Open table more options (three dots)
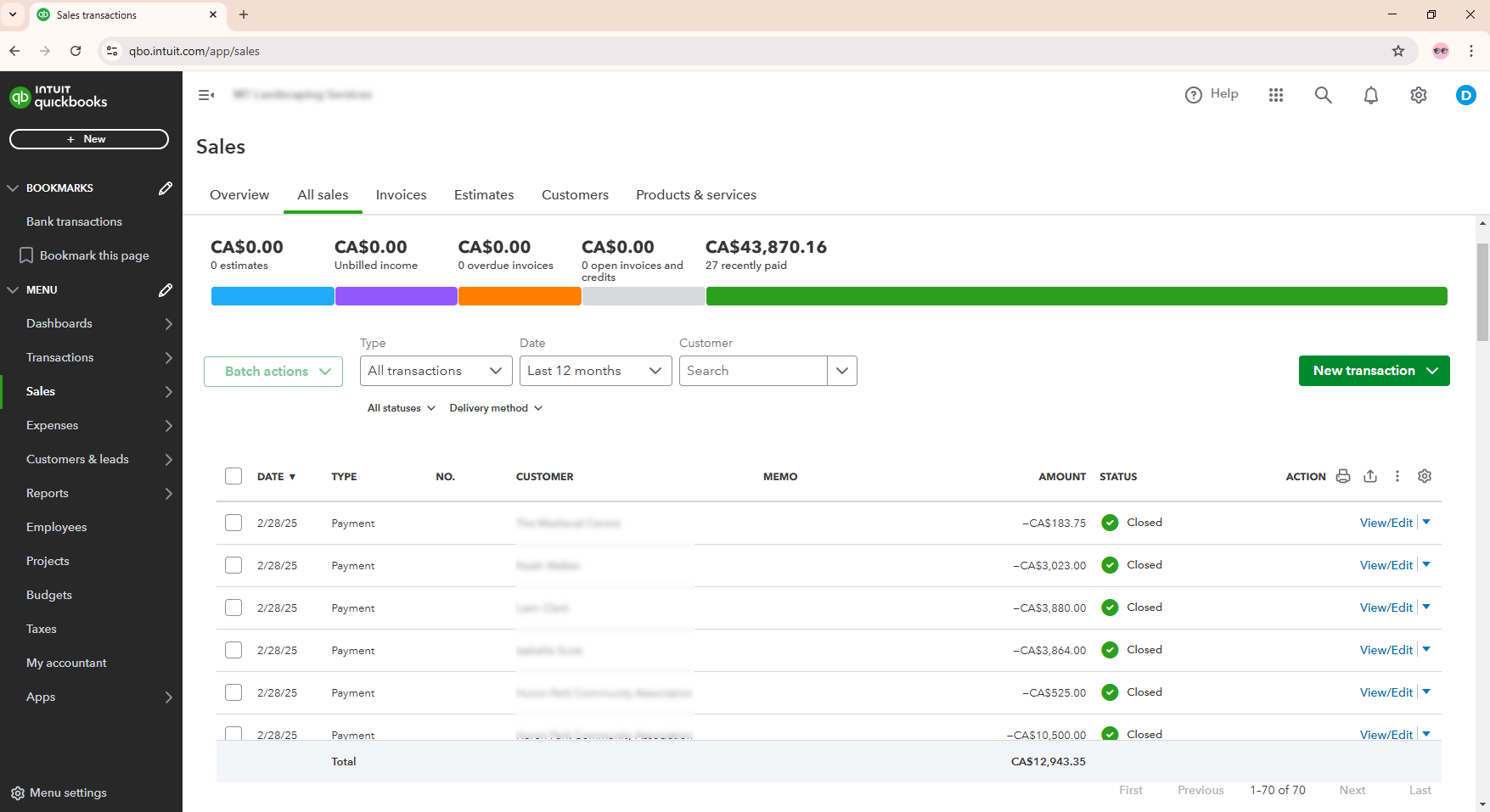The width and height of the screenshot is (1490, 812). click(1397, 476)
